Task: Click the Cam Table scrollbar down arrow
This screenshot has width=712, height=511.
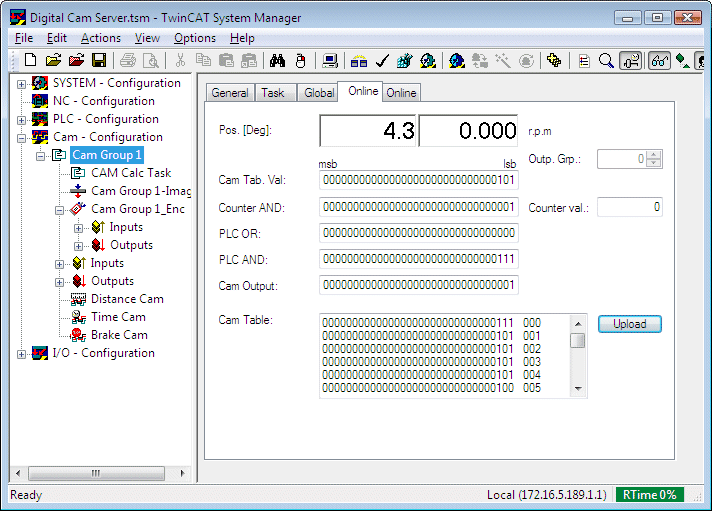Action: 578,388
